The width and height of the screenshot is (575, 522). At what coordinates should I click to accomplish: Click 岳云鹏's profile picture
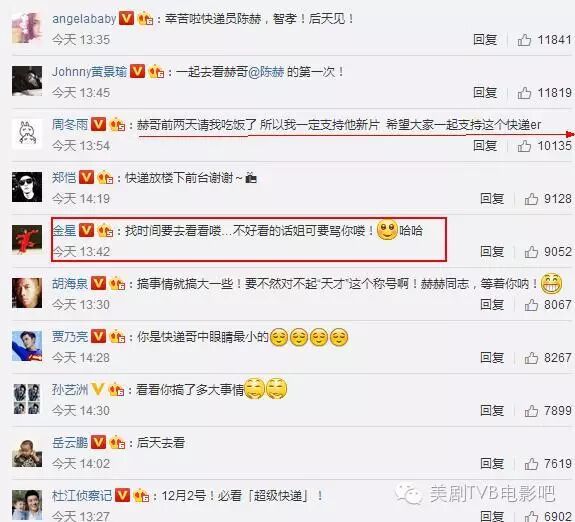(27, 452)
